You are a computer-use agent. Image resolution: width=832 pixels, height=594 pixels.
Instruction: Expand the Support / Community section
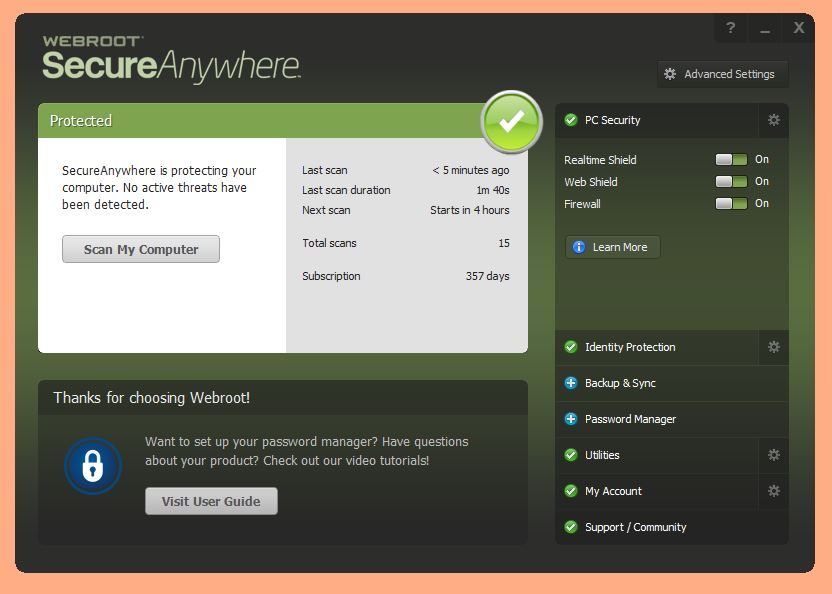pos(672,527)
